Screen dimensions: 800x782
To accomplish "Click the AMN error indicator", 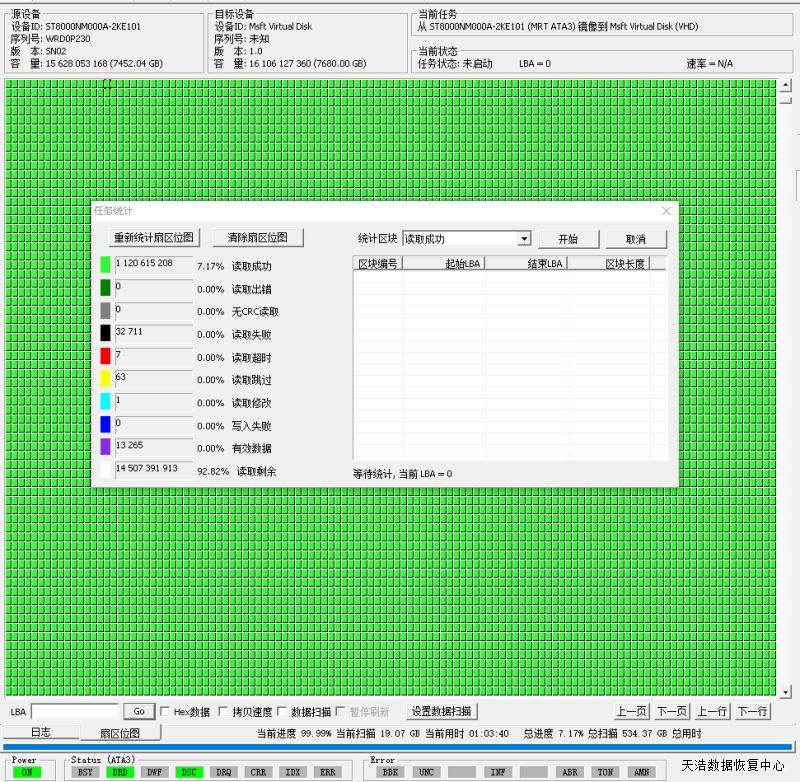I will pos(641,772).
